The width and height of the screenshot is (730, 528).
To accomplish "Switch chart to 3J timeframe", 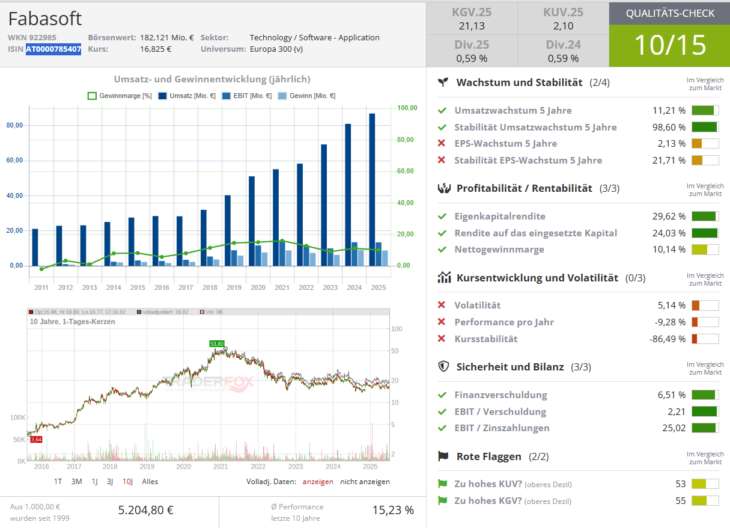I will [x=110, y=481].
